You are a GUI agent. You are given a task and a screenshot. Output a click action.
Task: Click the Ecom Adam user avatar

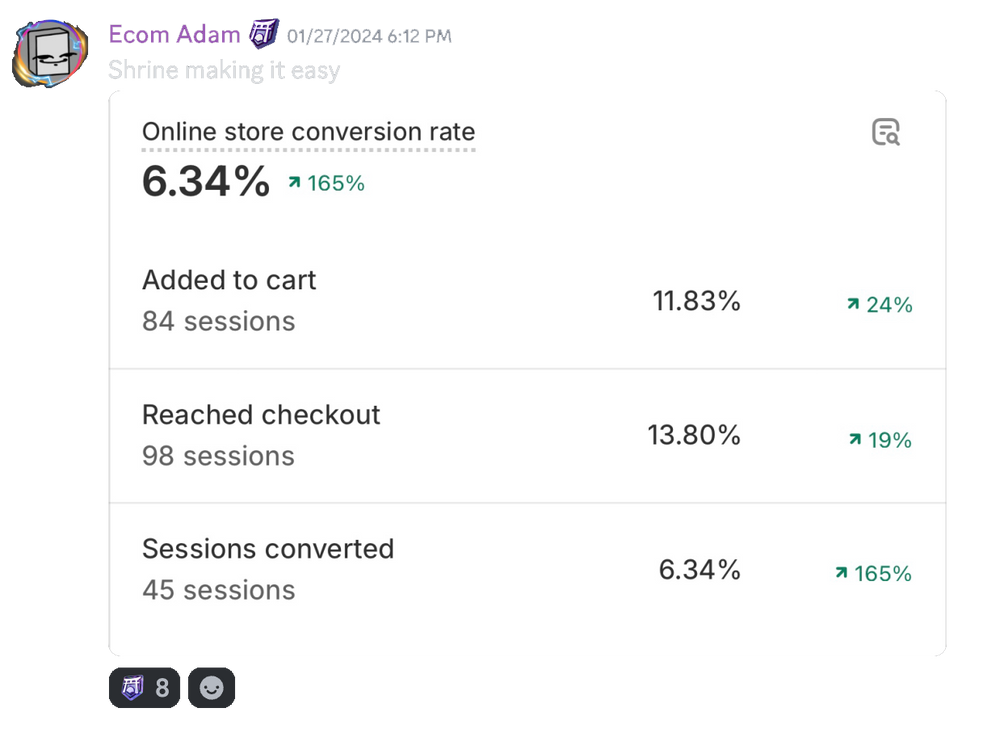tap(50, 53)
